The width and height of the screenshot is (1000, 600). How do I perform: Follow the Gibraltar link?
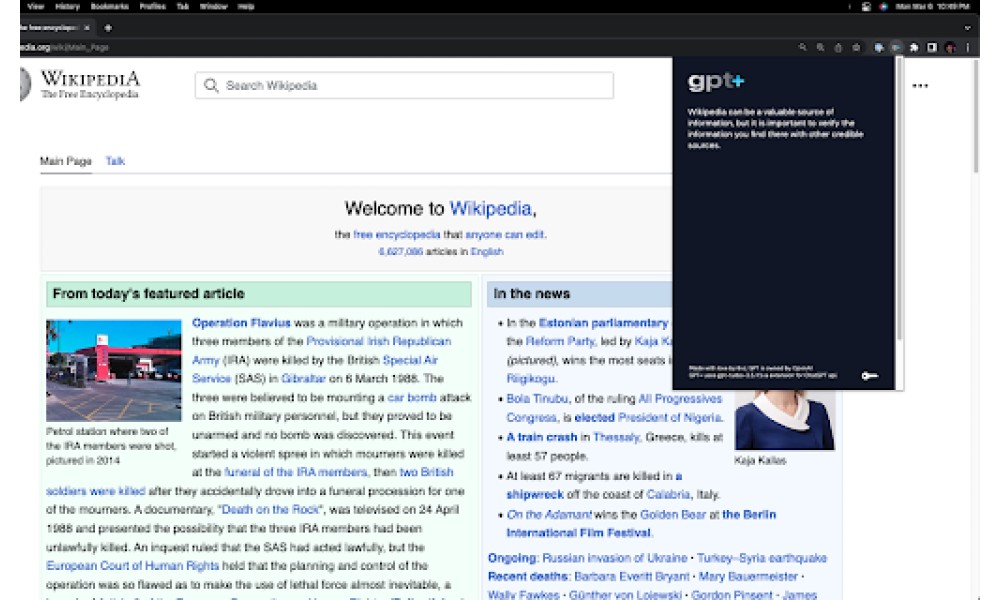tap(304, 379)
